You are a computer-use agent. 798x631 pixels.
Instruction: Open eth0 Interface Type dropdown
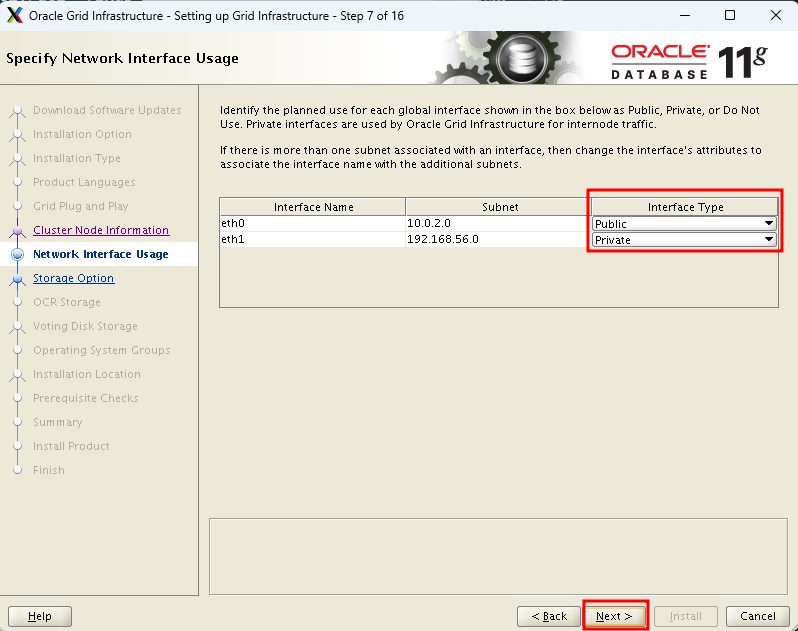coord(684,223)
